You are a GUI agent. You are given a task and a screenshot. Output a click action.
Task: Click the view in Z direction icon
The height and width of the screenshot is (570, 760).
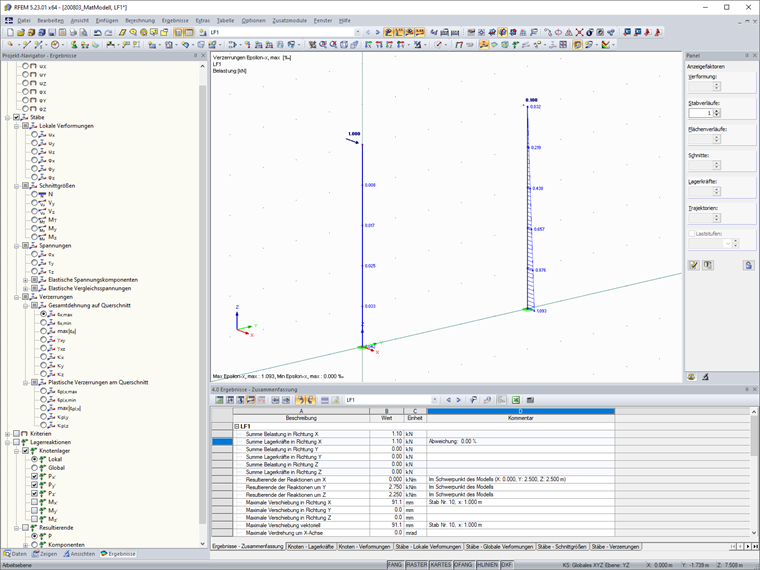pos(389,45)
